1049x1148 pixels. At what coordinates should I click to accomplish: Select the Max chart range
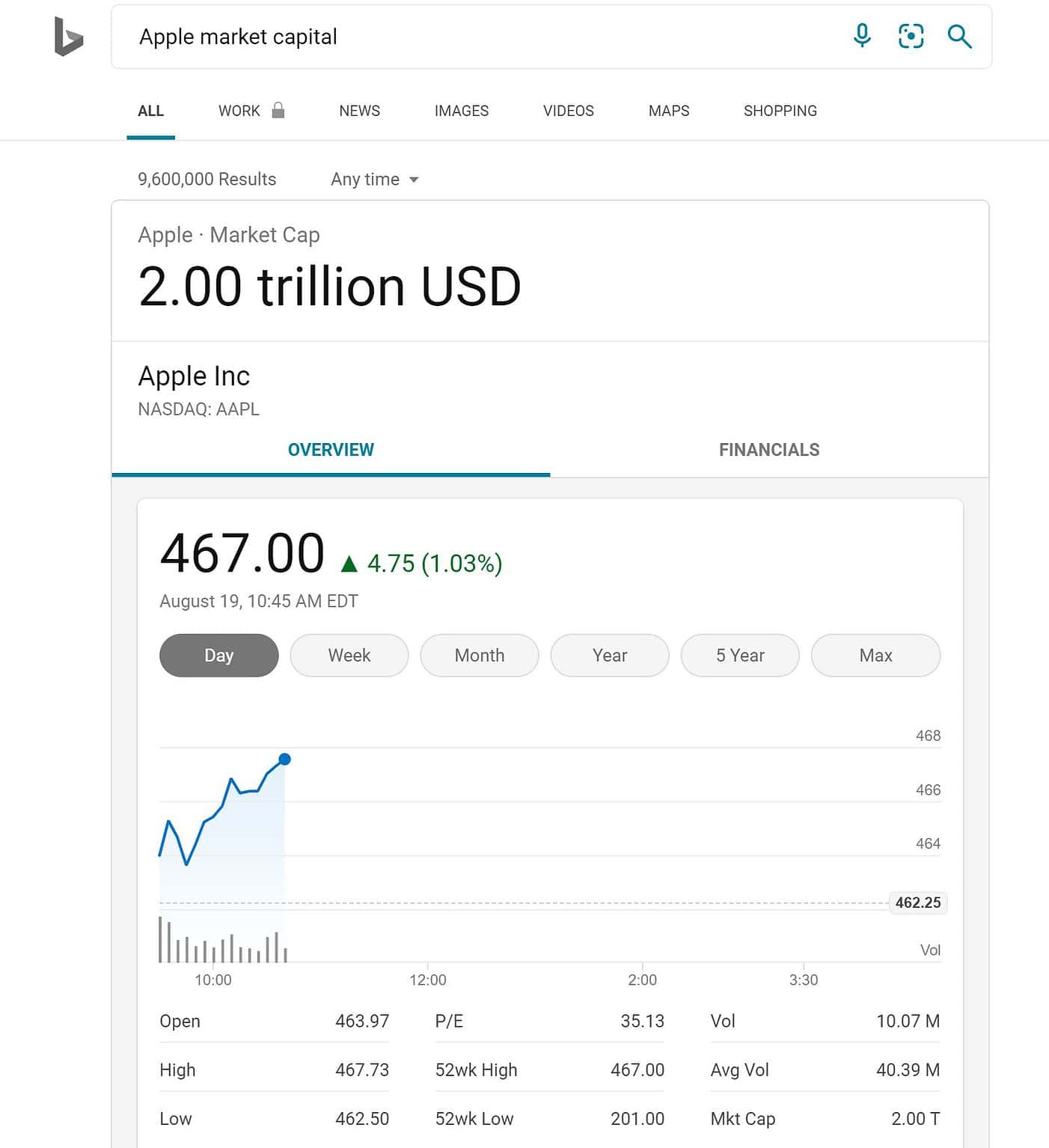pyautogui.click(x=875, y=655)
